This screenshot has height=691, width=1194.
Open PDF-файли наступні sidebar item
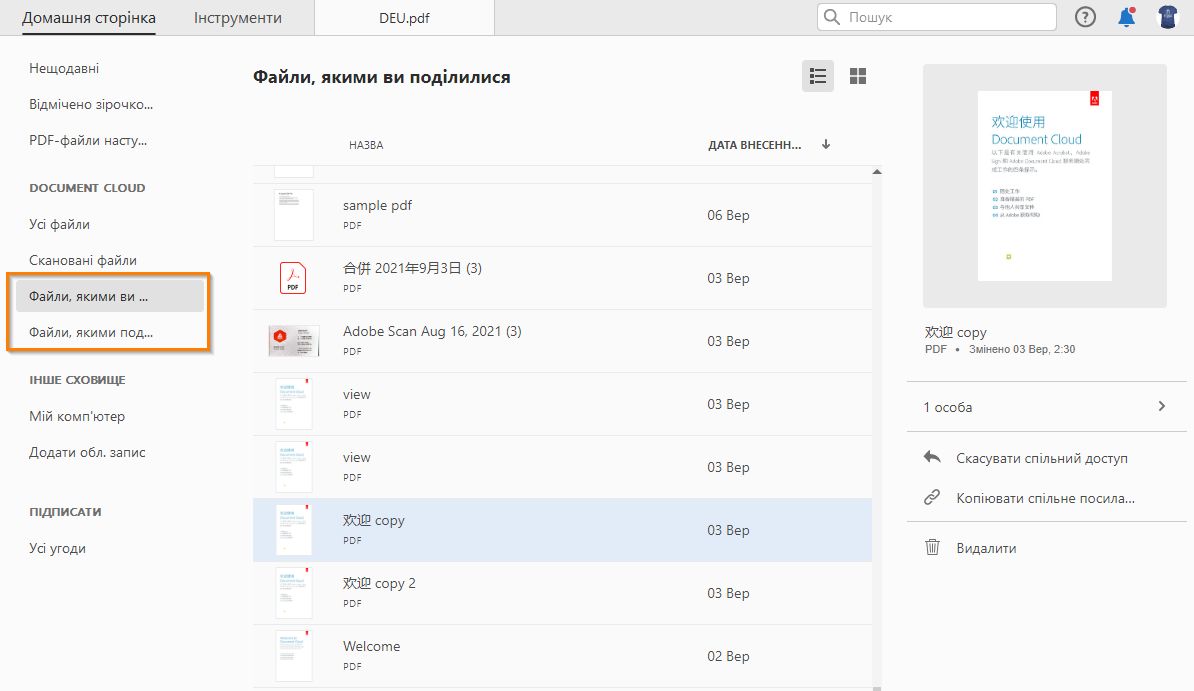pos(88,140)
